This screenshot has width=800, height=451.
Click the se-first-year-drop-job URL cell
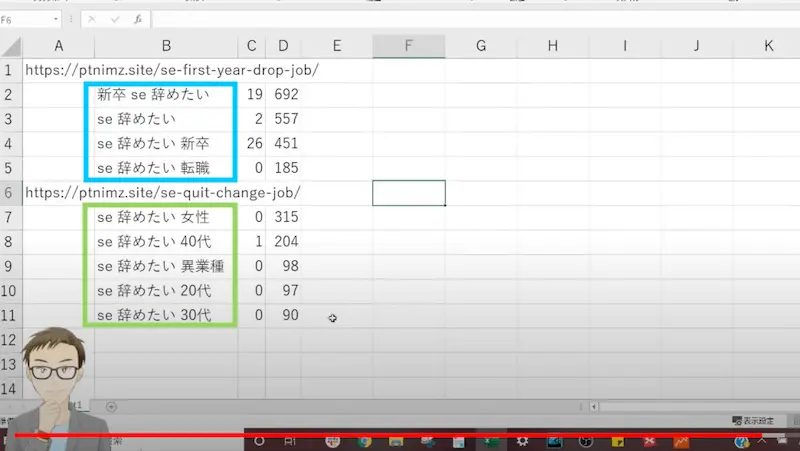[x=171, y=70]
